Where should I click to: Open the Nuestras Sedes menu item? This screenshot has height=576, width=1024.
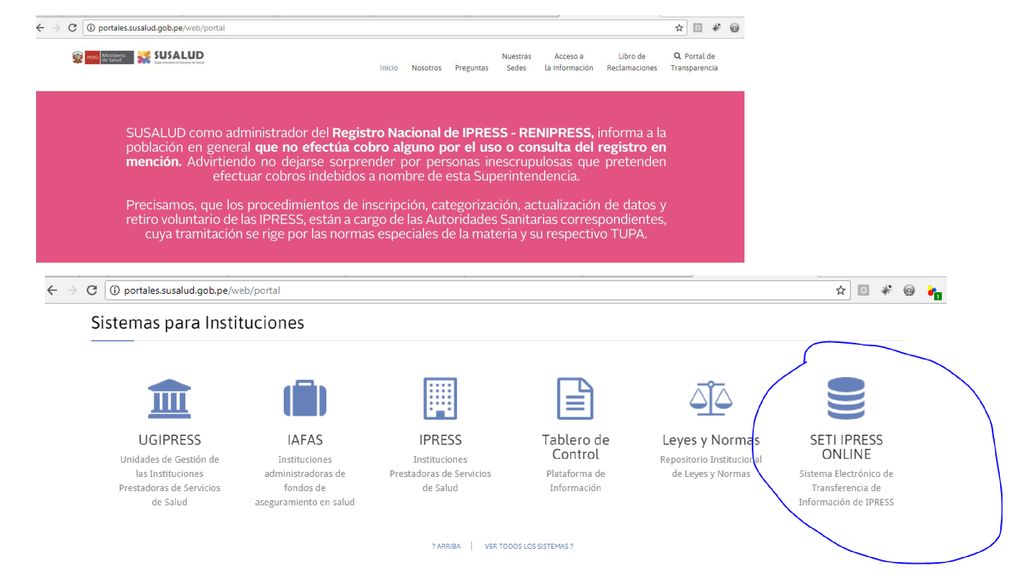pyautogui.click(x=517, y=62)
